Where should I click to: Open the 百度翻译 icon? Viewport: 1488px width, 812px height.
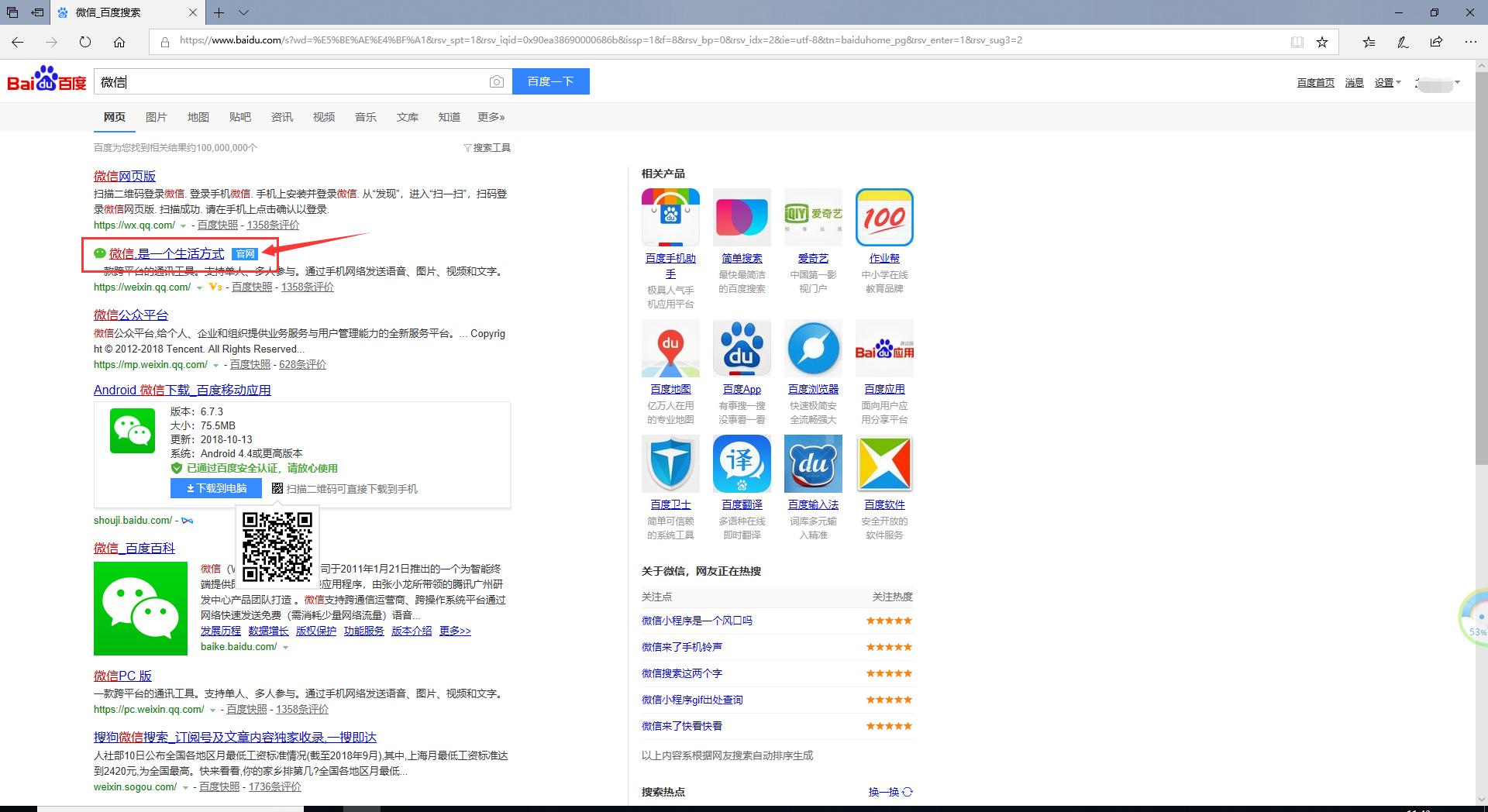pyautogui.click(x=741, y=463)
